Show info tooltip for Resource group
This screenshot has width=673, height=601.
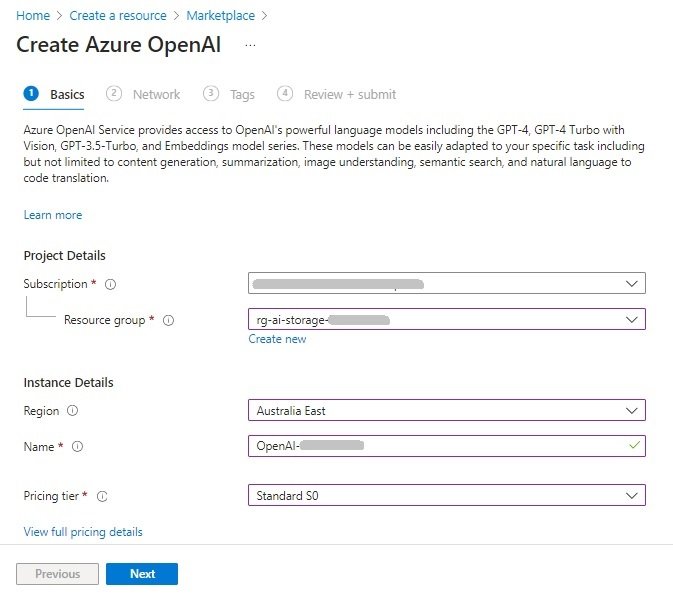(x=168, y=320)
